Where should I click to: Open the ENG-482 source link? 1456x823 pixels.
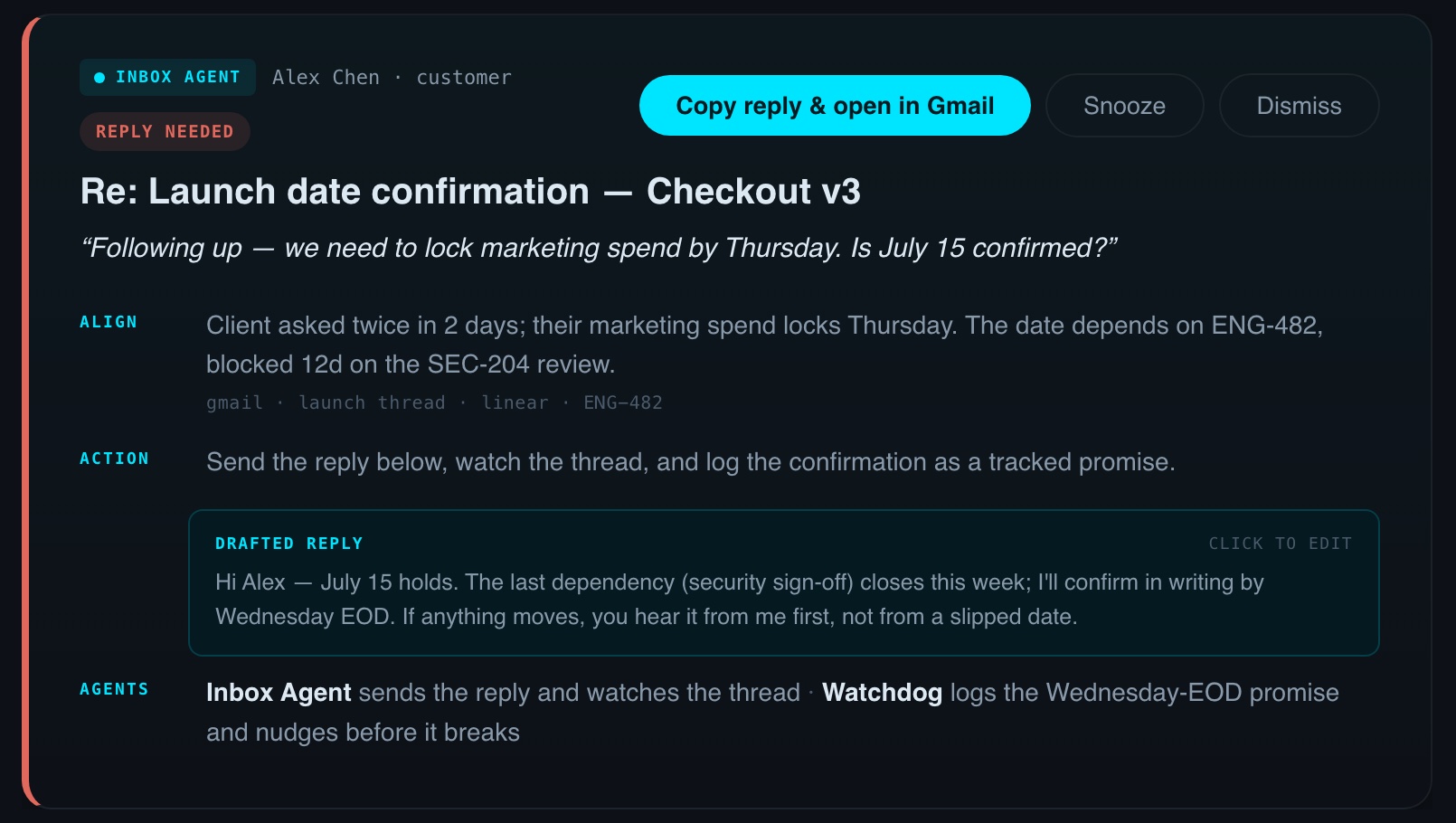tap(623, 402)
